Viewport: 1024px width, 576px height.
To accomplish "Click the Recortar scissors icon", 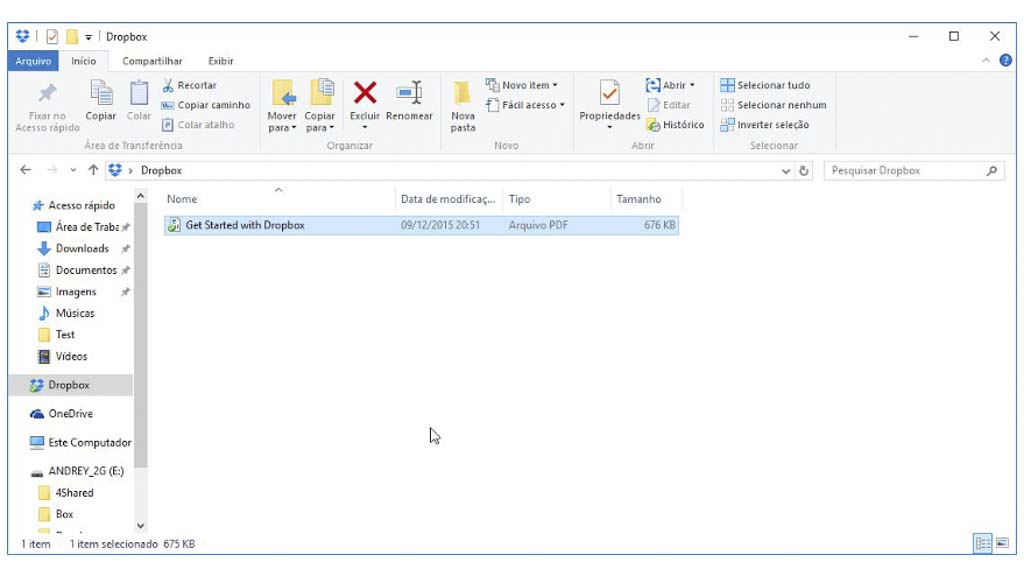I will click(x=168, y=85).
